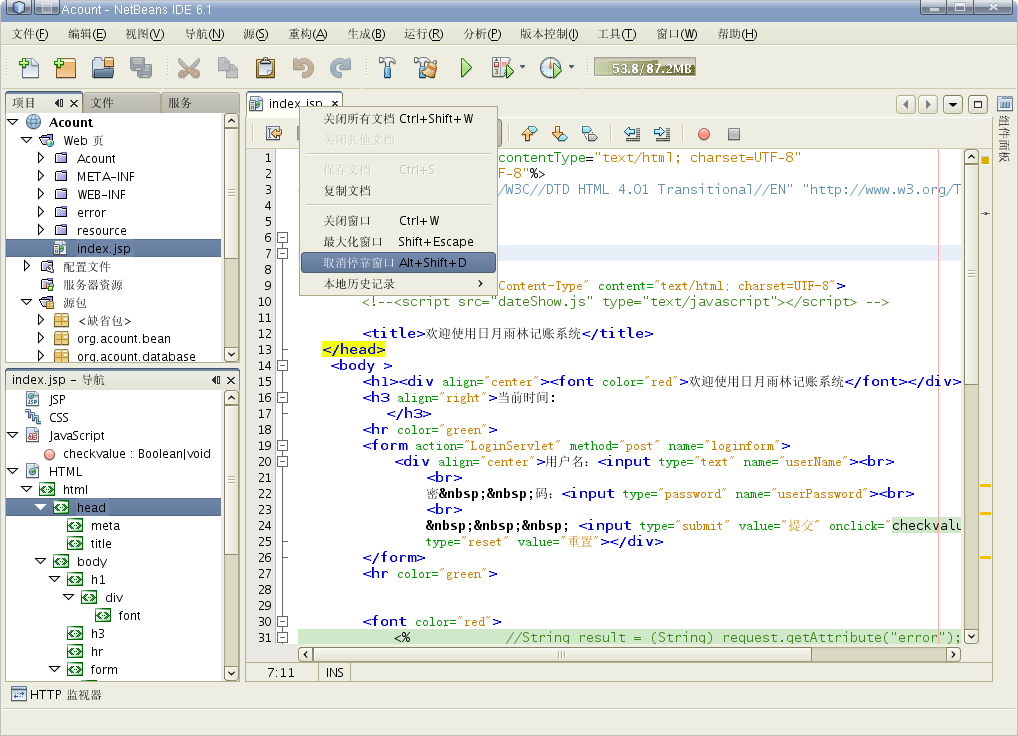The height and width of the screenshot is (736, 1018).
Task: Click the memory usage bar 53.8/87.2MB
Action: (645, 67)
